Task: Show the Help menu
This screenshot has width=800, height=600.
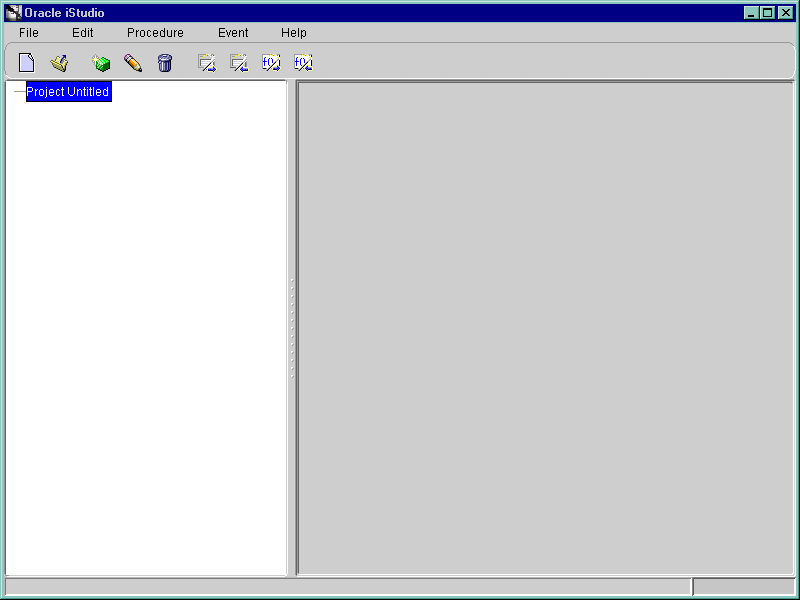Action: point(294,33)
